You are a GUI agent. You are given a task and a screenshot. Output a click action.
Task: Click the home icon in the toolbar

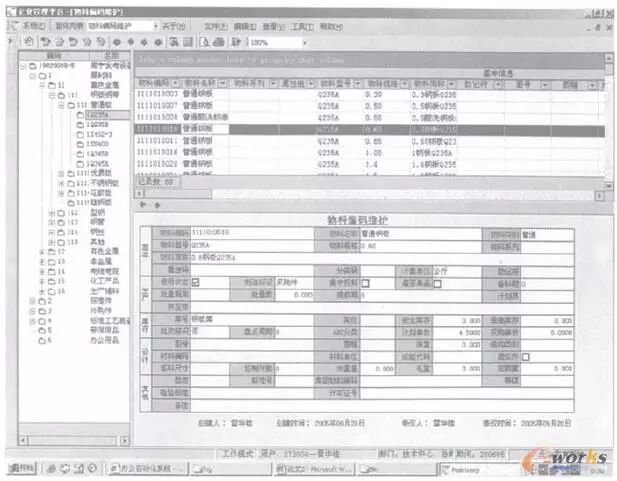tap(29, 41)
